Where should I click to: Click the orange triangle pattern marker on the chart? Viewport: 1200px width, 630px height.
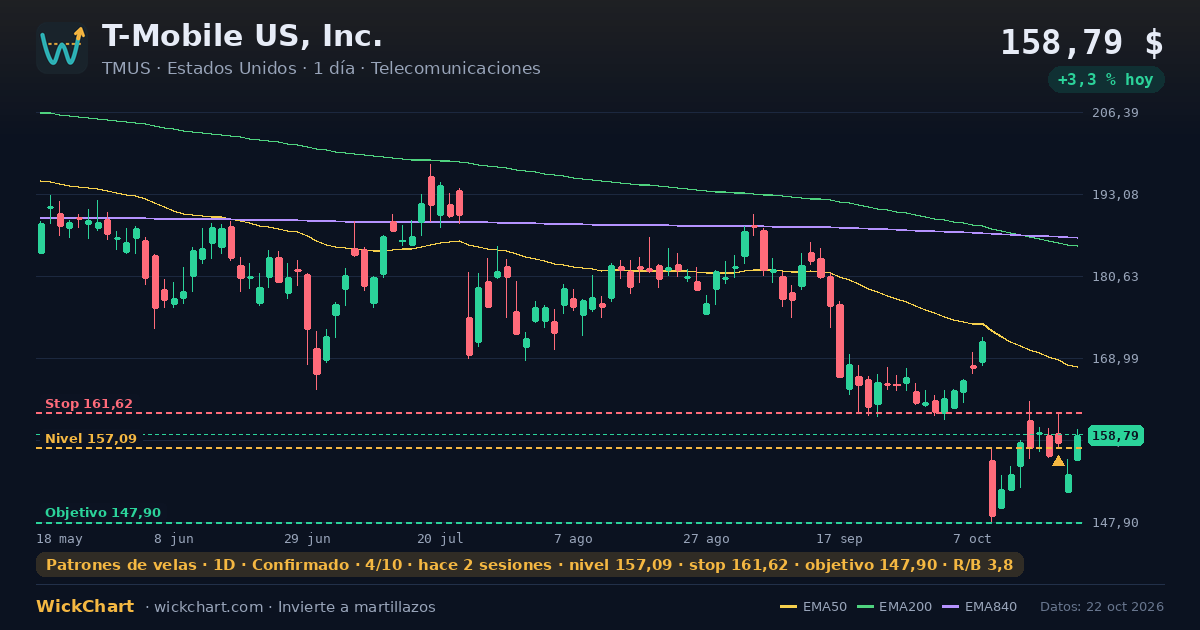click(1058, 461)
